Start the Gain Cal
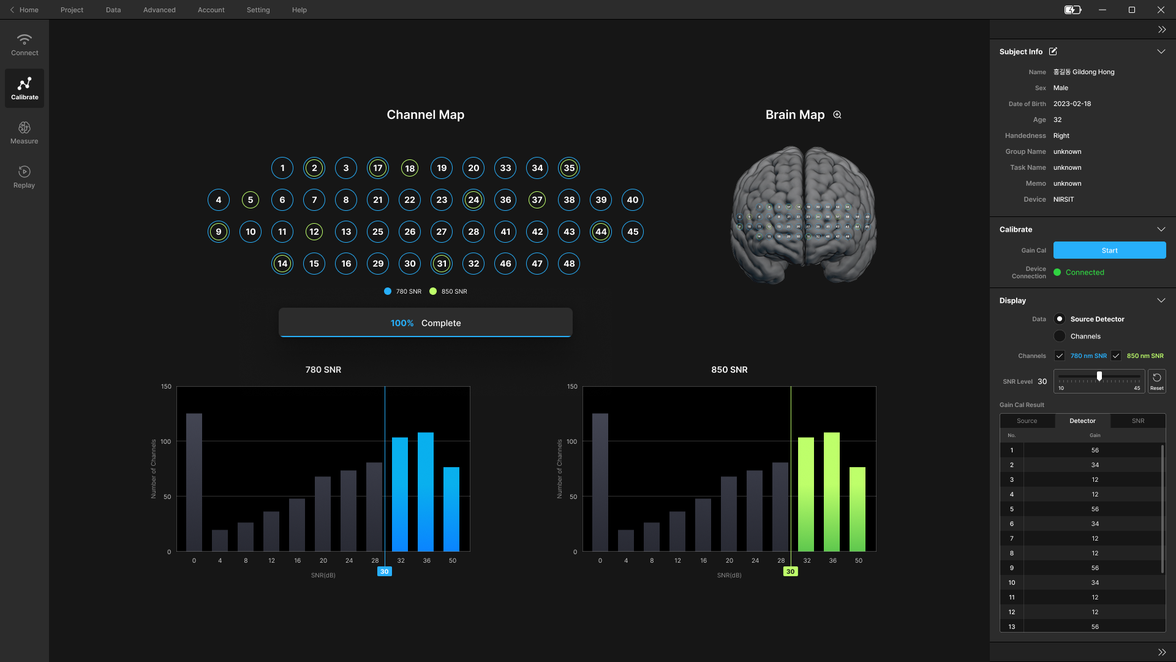Viewport: 1176px width, 662px height. click(1109, 250)
